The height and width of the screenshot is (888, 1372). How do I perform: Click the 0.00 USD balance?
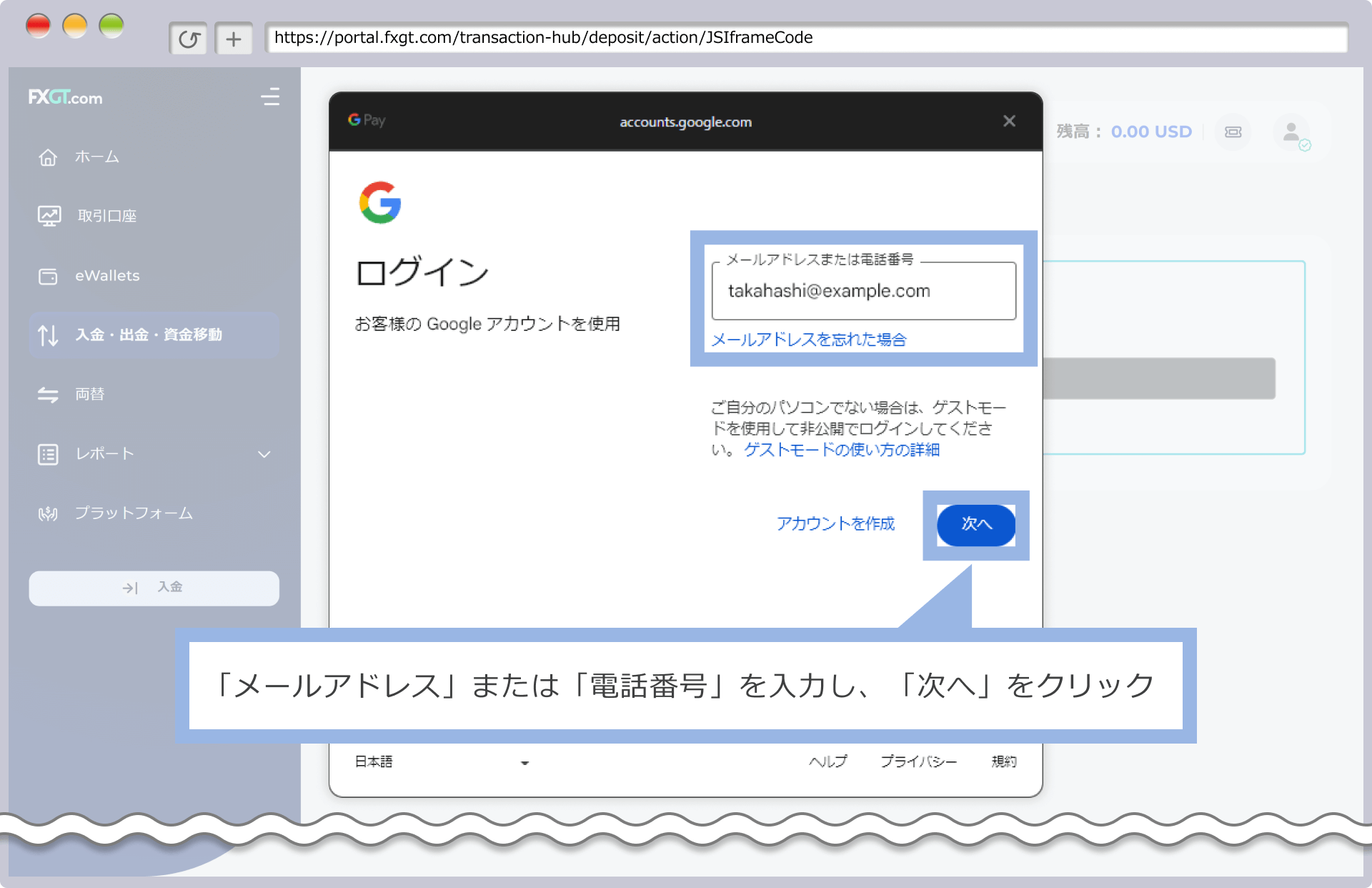(1151, 132)
